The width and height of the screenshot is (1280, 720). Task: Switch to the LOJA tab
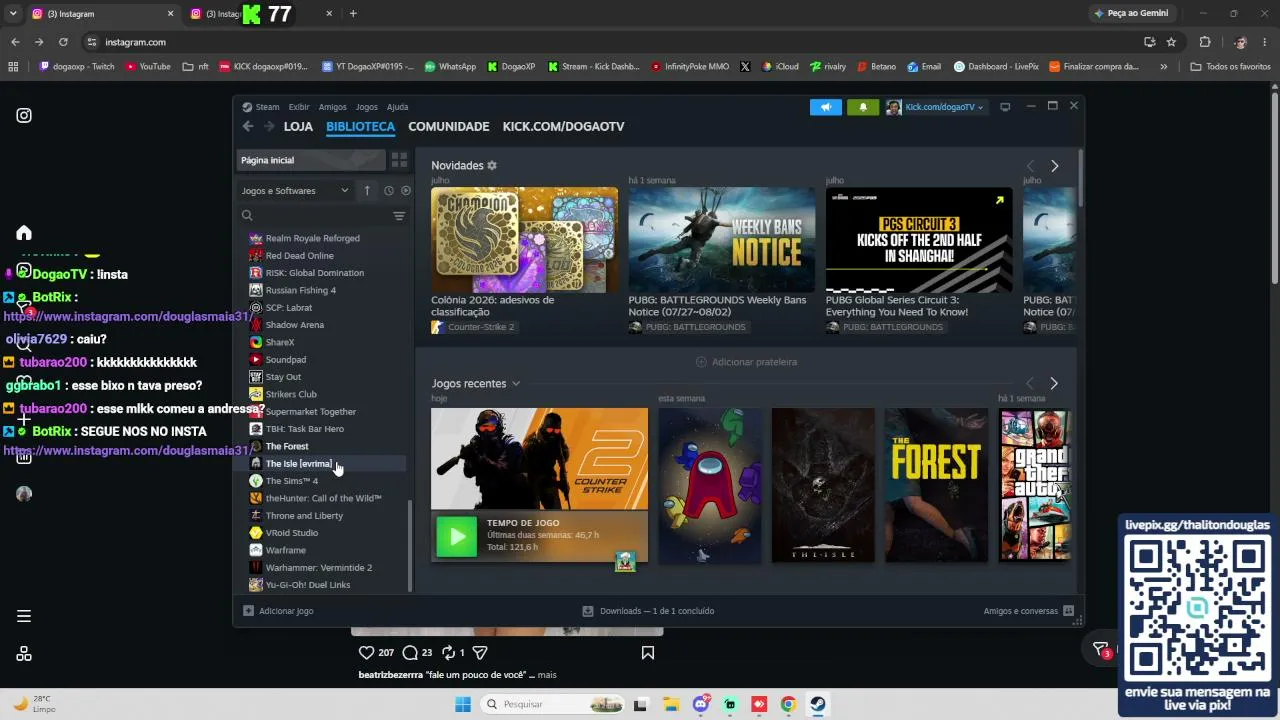(298, 127)
